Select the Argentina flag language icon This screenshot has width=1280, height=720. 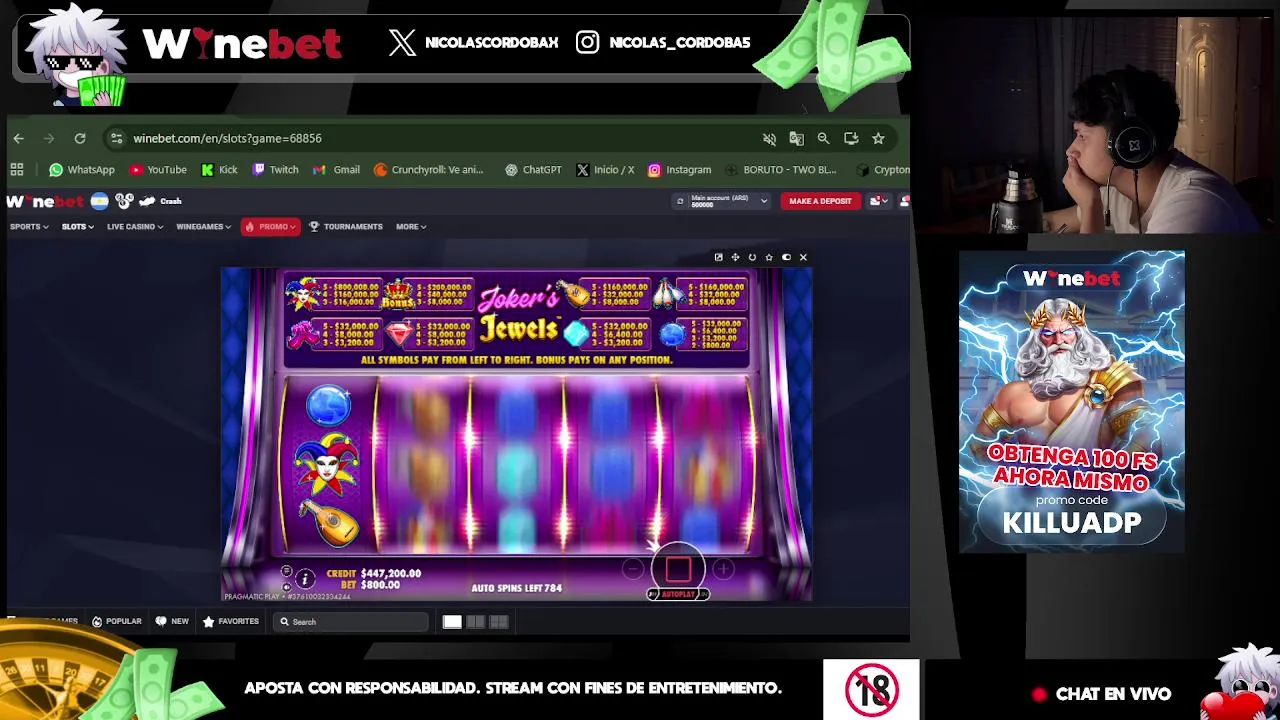(99, 201)
